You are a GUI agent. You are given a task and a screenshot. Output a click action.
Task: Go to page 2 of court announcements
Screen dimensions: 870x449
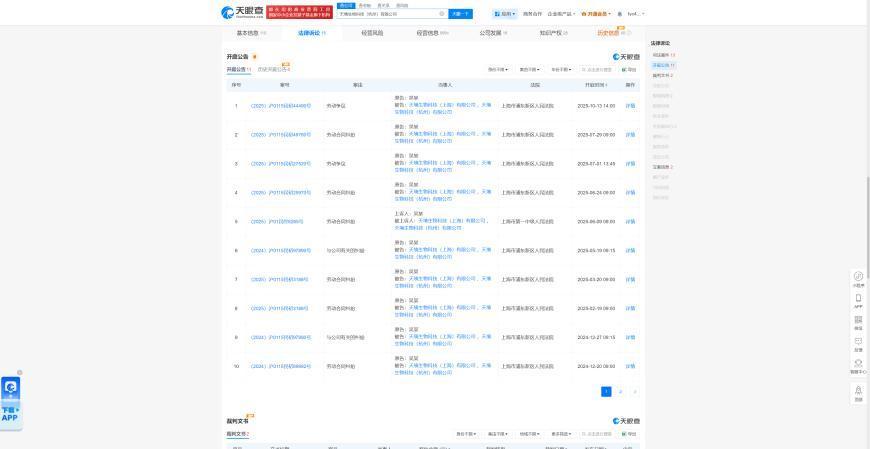(x=620, y=392)
